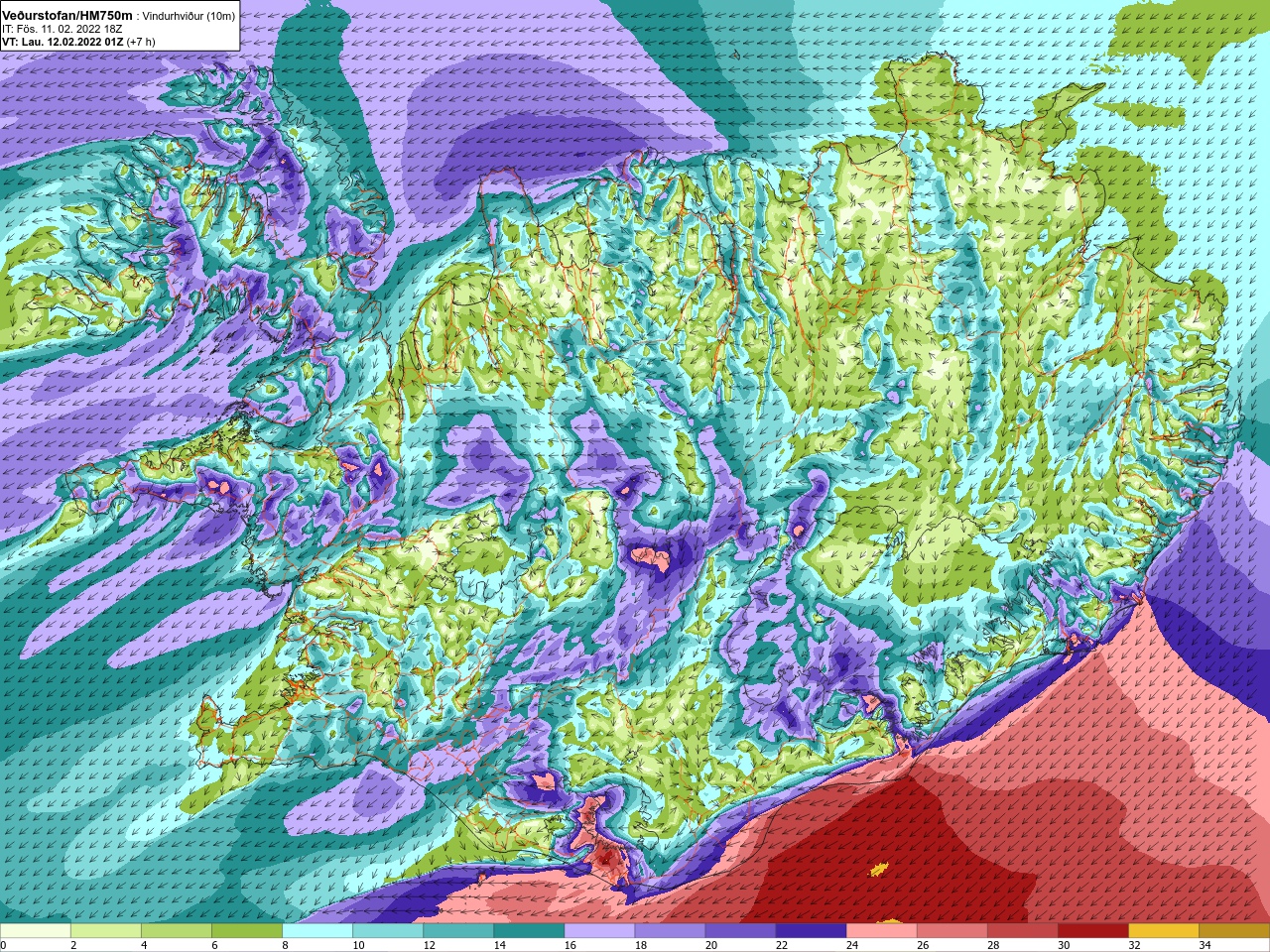Pick the 4–6 green legend swatch
Screen dimensions: 1270x952
(177, 931)
